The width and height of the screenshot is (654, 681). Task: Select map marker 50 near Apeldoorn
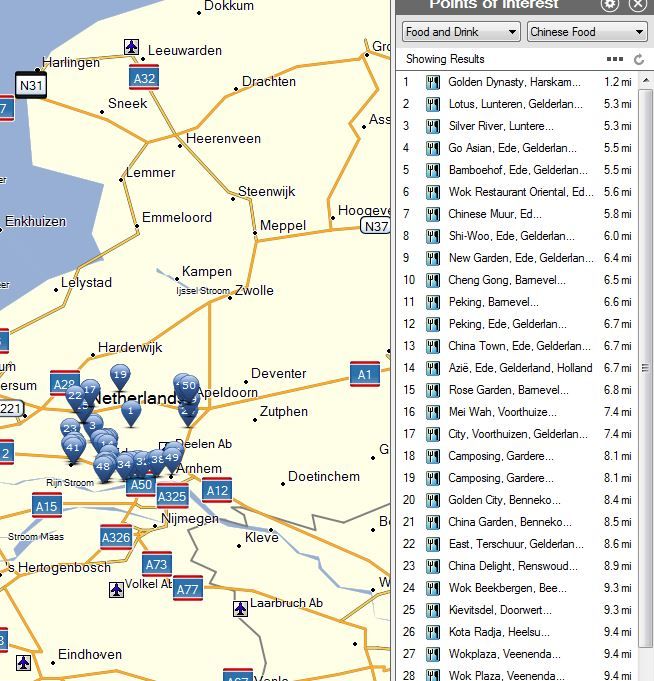click(x=188, y=386)
